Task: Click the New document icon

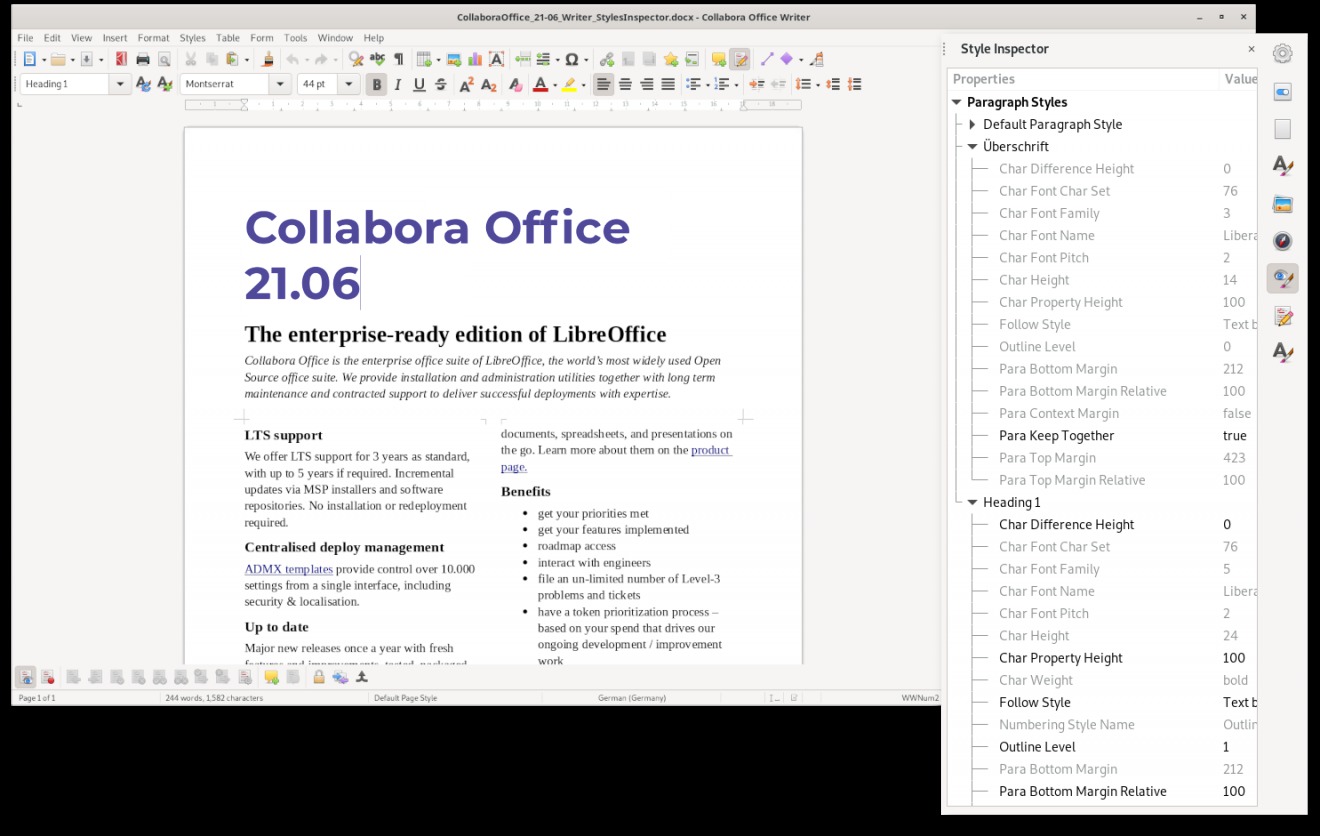Action: coord(29,59)
